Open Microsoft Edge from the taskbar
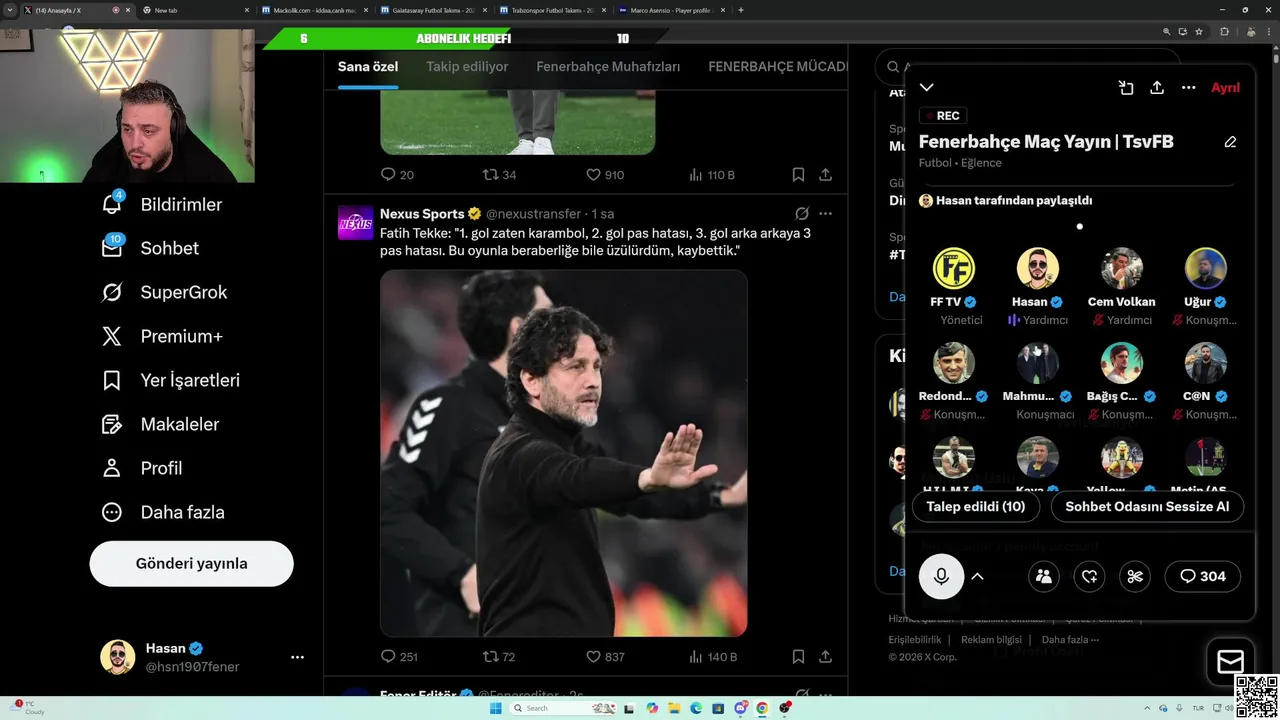 (x=696, y=708)
